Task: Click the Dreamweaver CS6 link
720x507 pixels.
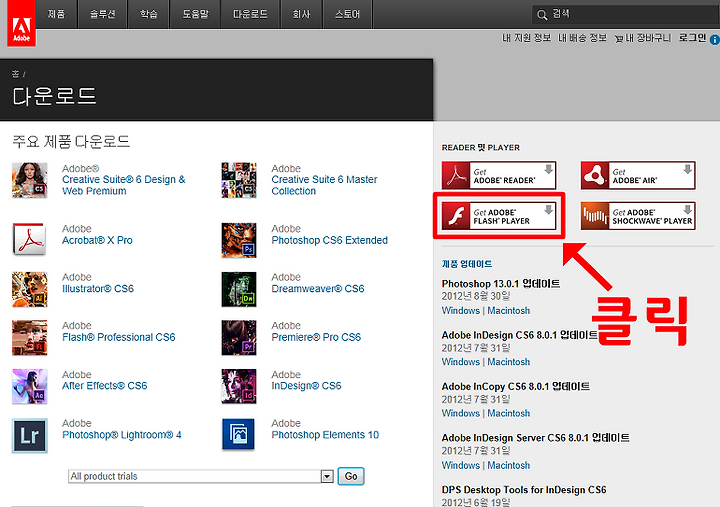Action: click(318, 288)
